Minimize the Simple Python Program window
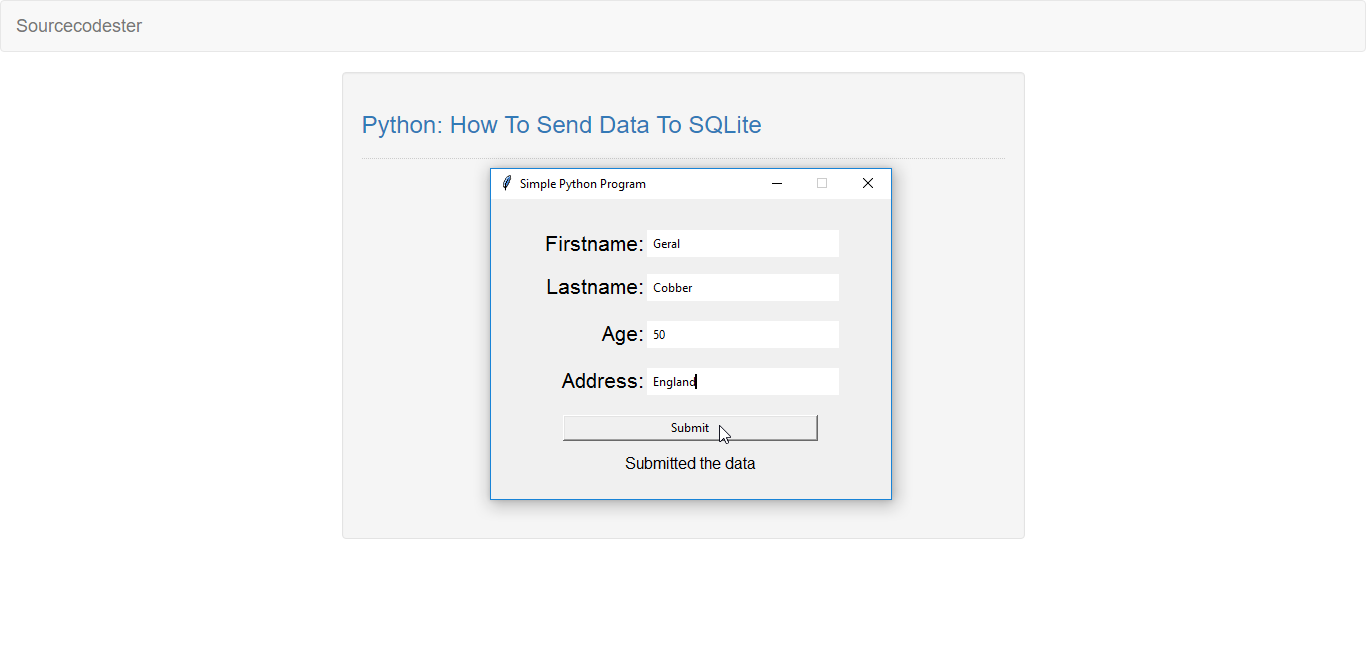This screenshot has height=661, width=1366. 777,184
